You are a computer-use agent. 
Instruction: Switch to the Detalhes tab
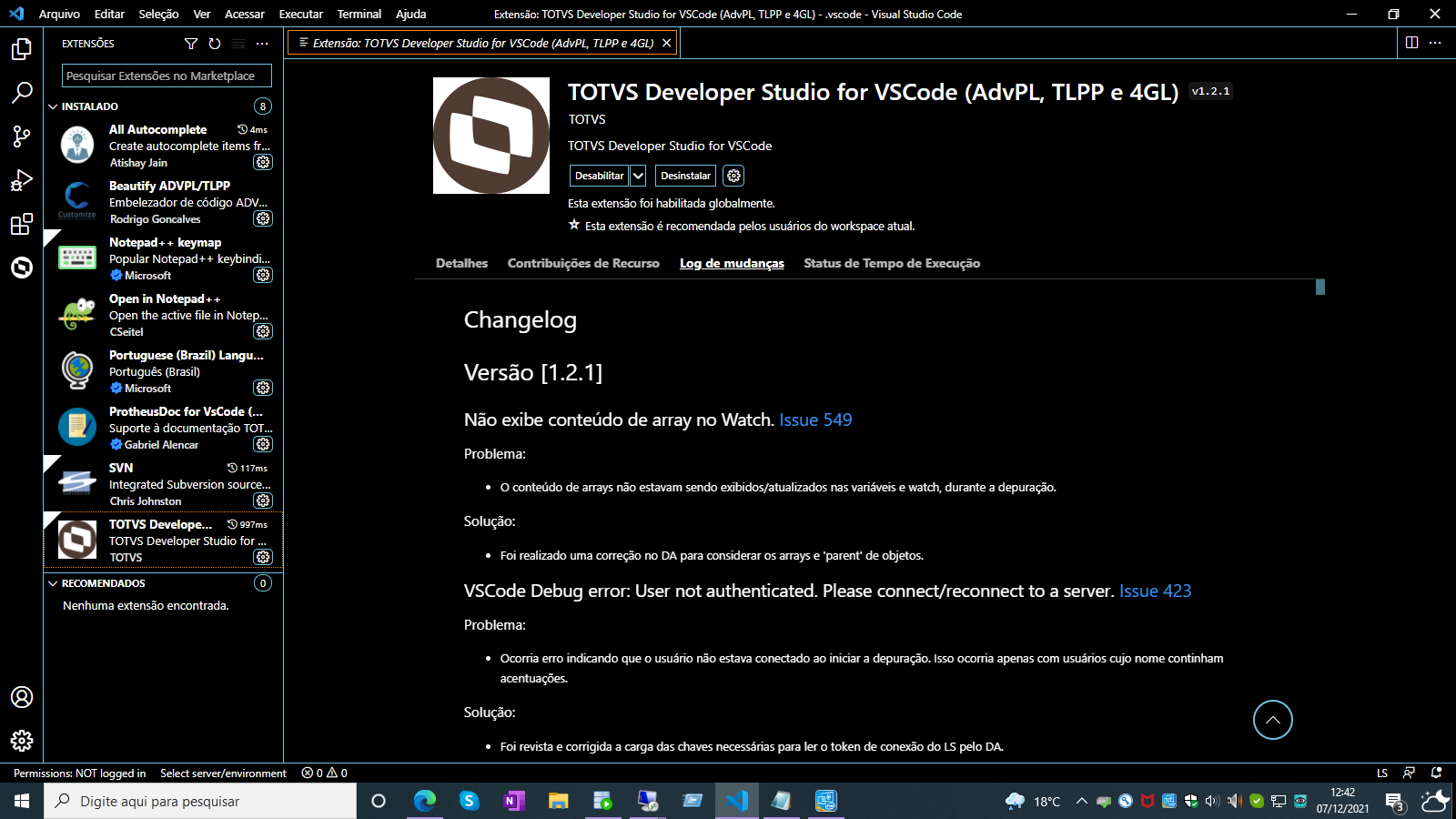pos(460,263)
